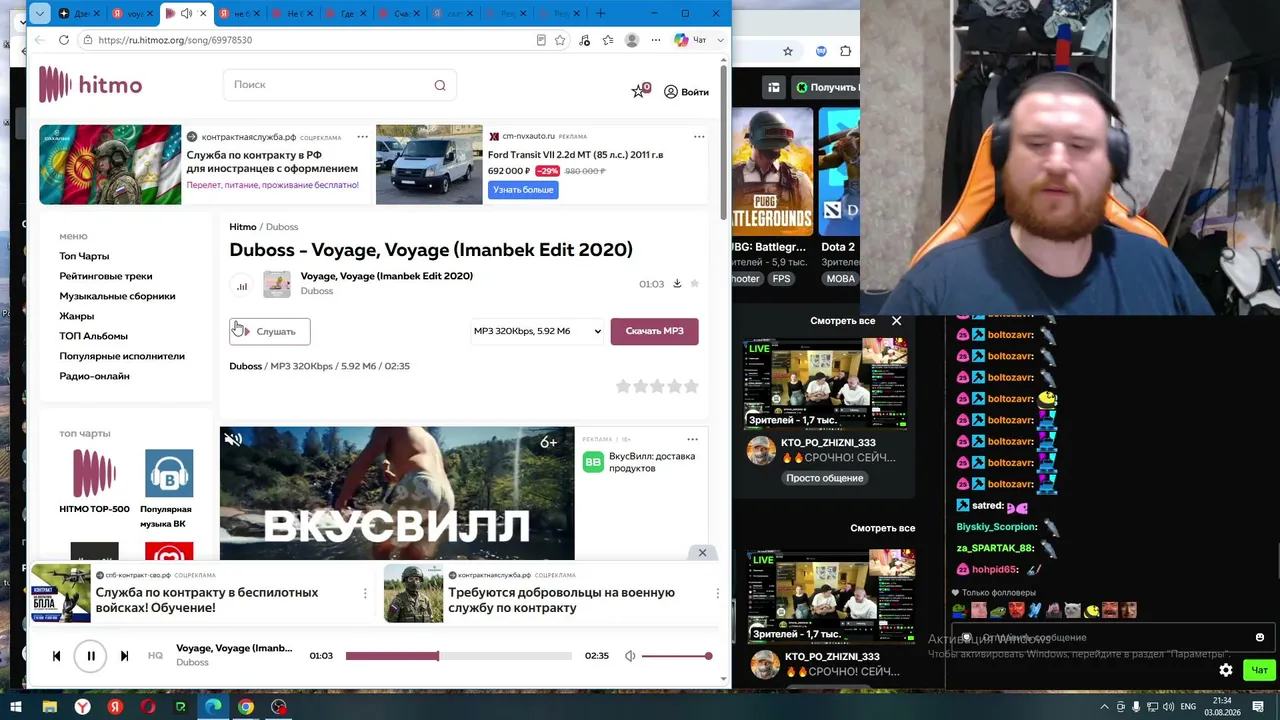
Task: Open ТОП Альбомы menu item
Action: point(93,336)
